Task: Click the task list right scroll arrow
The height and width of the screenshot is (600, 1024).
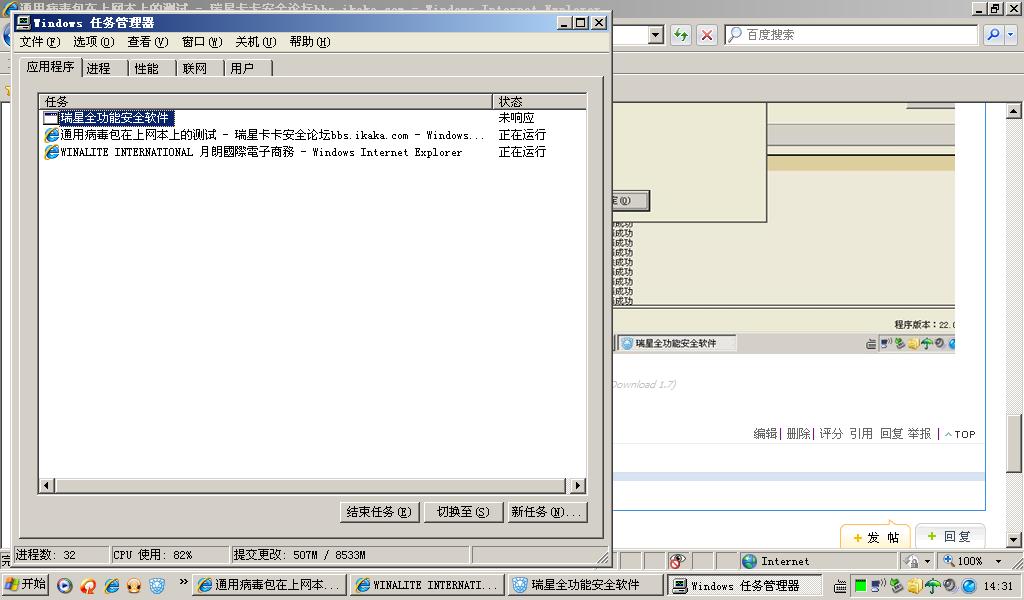Action: (x=577, y=485)
